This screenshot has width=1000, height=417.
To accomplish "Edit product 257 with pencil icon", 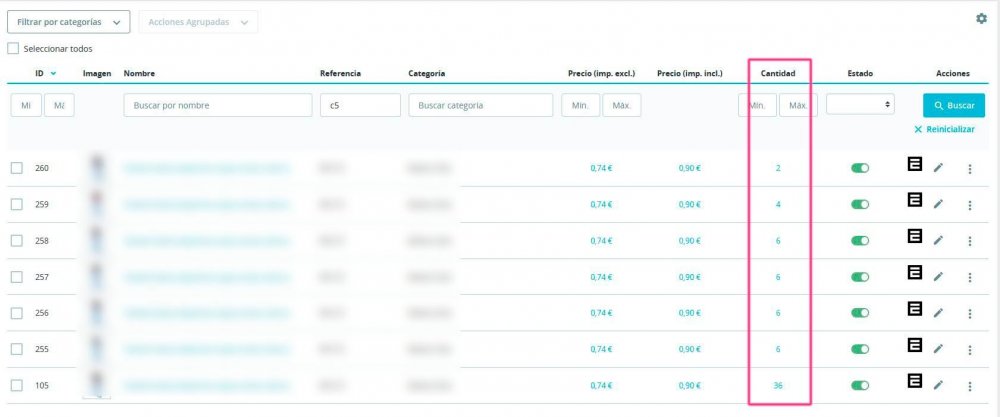I will pos(938,277).
